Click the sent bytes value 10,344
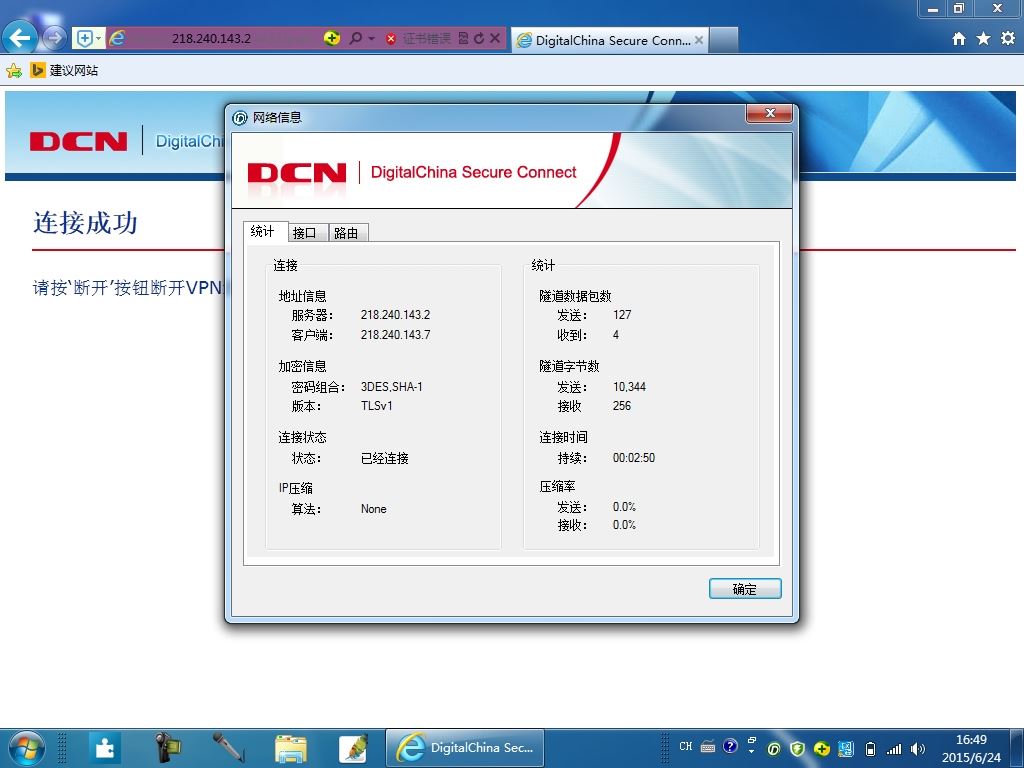The height and width of the screenshot is (768, 1024). [x=630, y=387]
